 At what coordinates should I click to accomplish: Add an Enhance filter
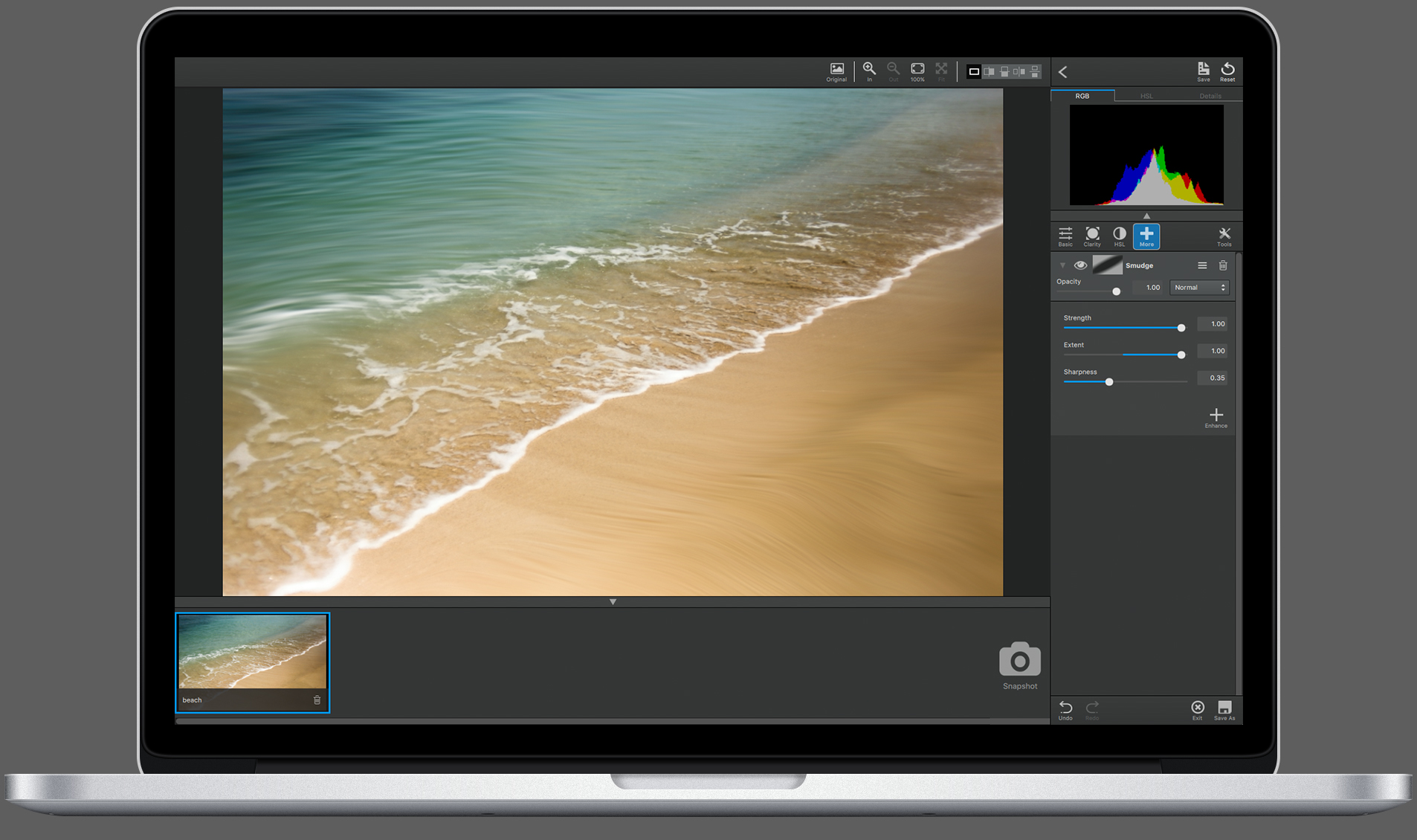1216,418
